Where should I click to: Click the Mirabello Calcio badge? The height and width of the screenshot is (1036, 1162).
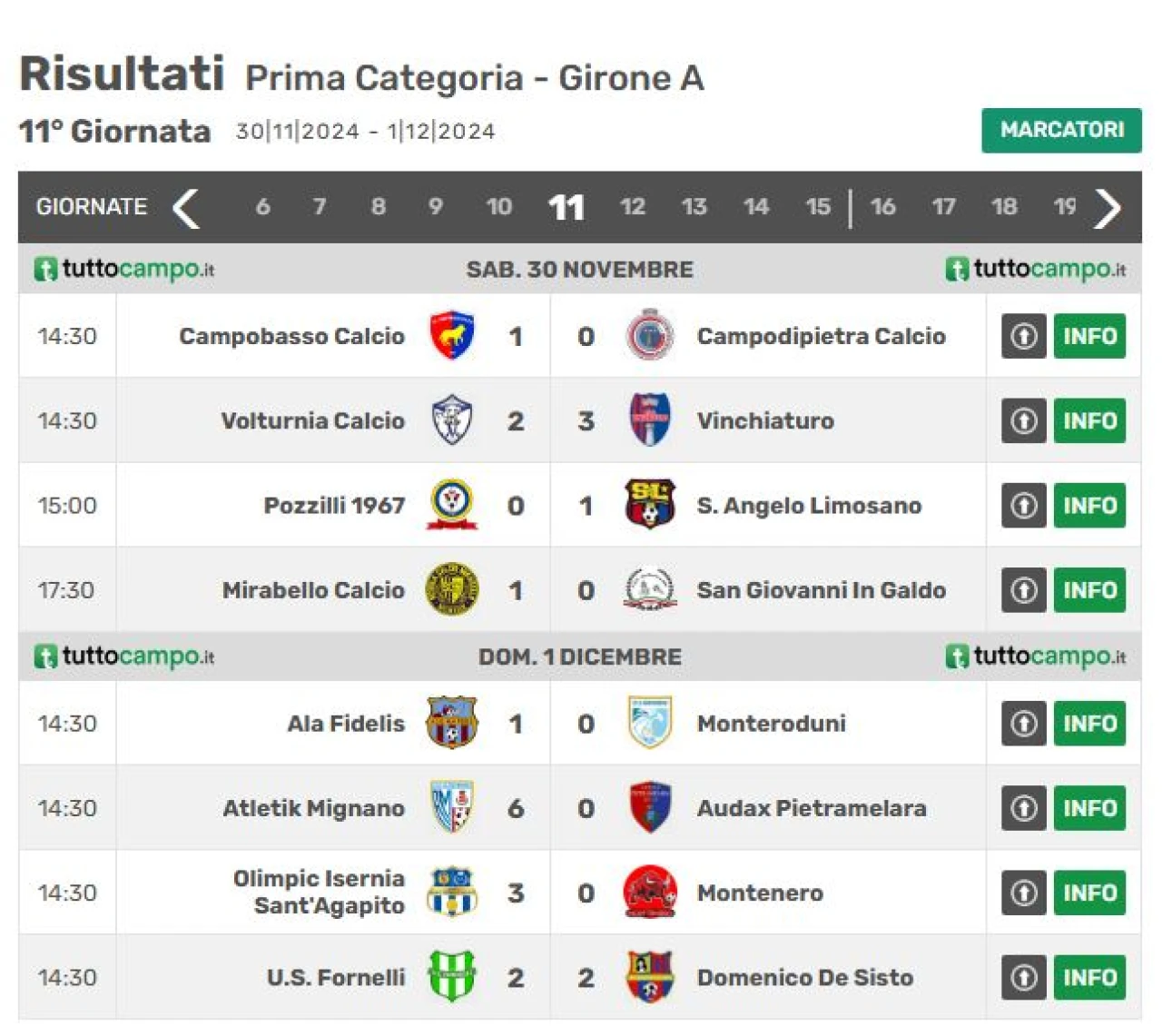pyautogui.click(x=451, y=589)
